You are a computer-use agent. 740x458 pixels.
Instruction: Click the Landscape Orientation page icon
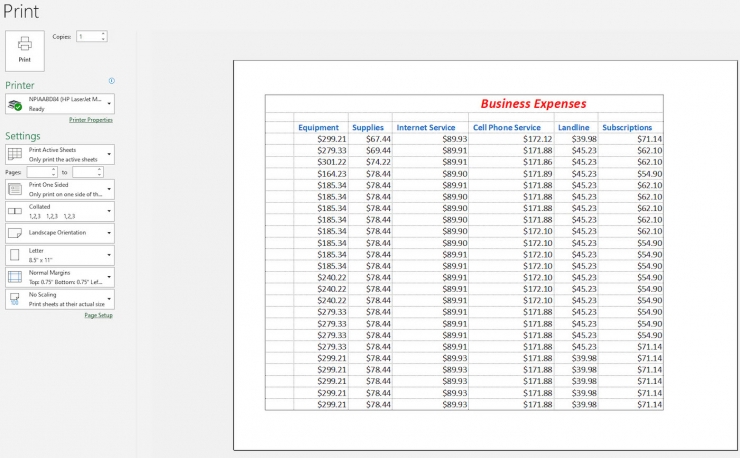tap(15, 233)
